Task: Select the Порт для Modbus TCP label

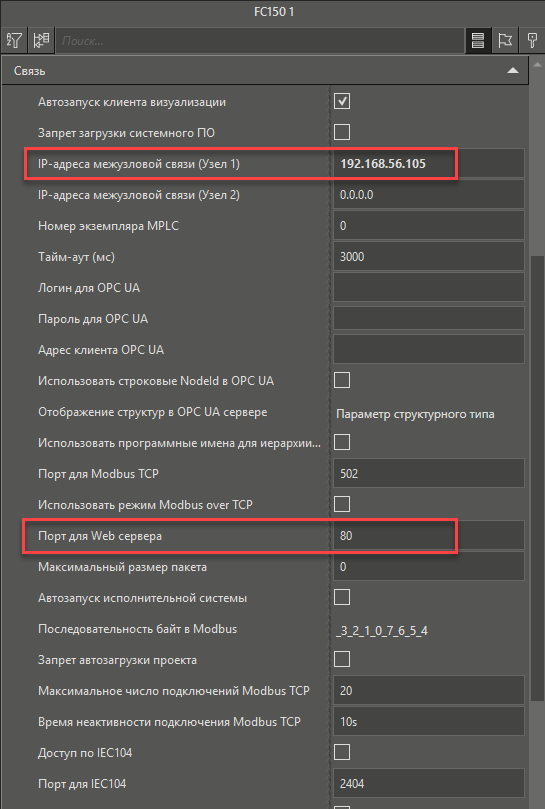Action: click(x=98, y=474)
